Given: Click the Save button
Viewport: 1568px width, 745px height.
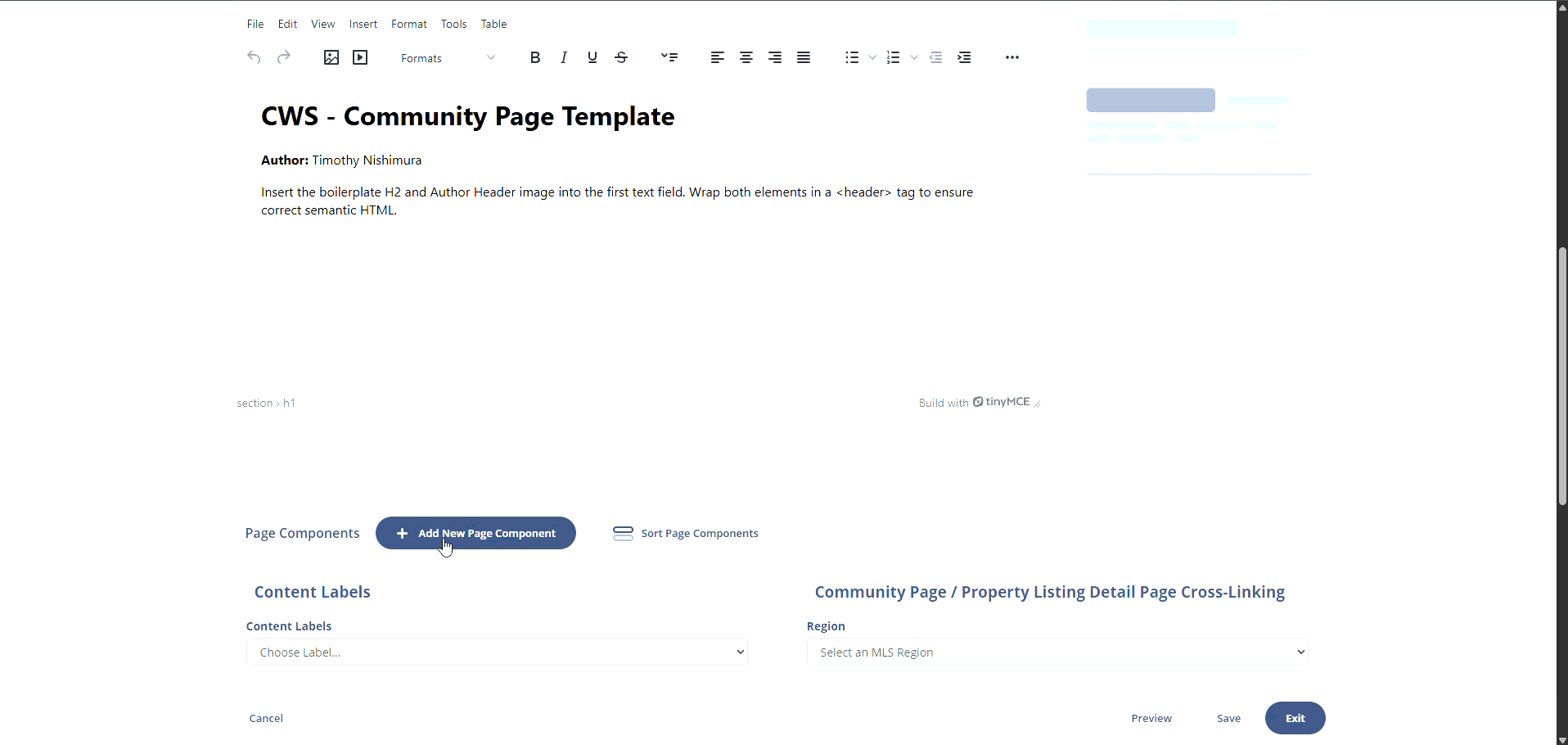Looking at the screenshot, I should 1228,719.
